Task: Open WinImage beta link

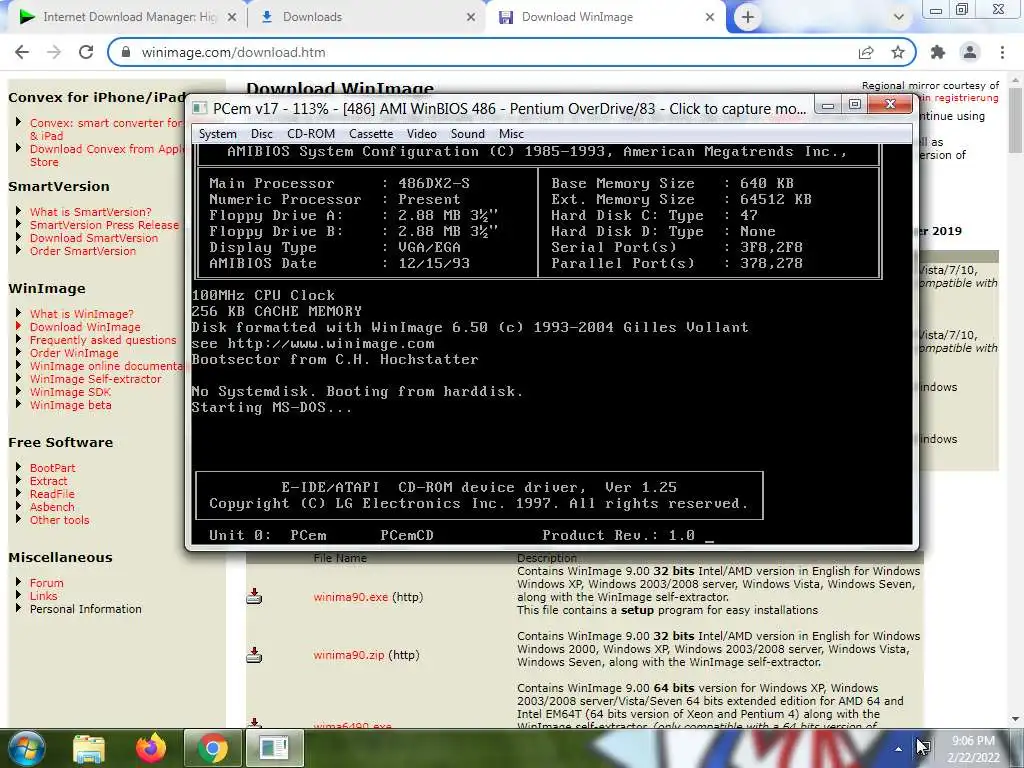Action: 71,405
